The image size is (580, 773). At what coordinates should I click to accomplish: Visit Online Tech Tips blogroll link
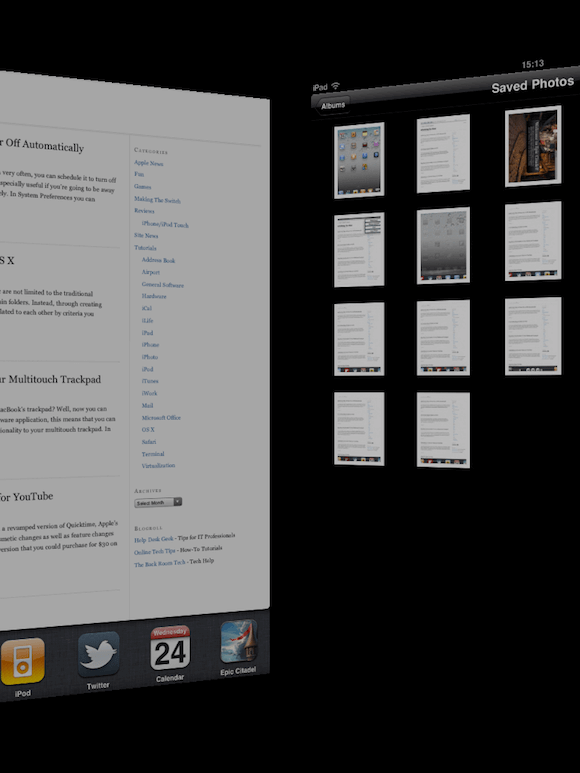pyautogui.click(x=155, y=552)
